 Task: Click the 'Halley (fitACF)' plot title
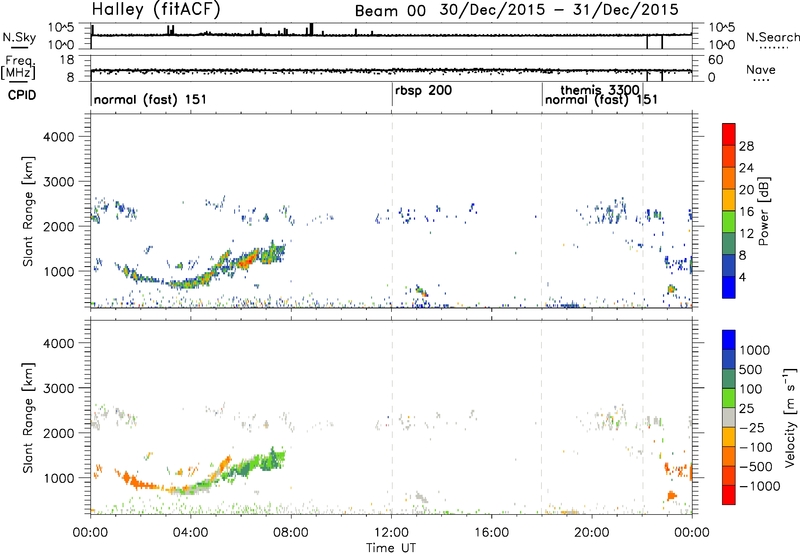click(156, 10)
